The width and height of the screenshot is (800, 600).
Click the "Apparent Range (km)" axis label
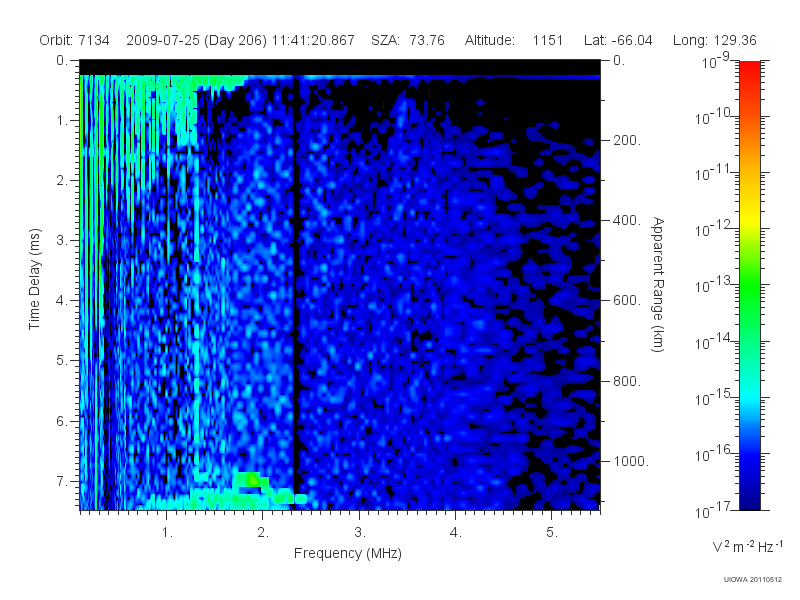tap(658, 284)
